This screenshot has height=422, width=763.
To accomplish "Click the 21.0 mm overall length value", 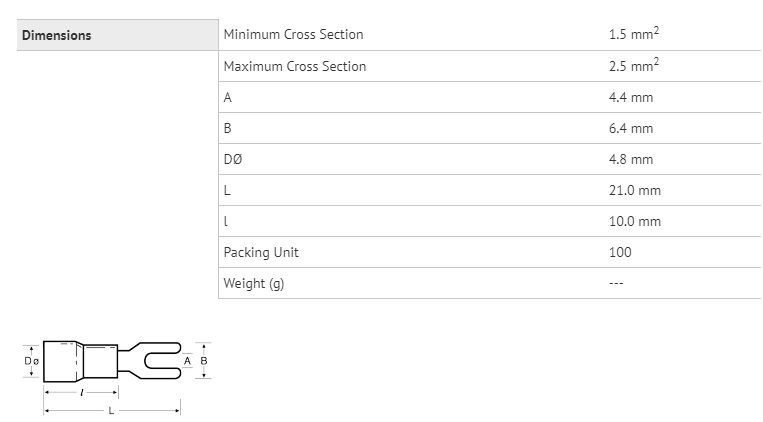I will tap(635, 190).
